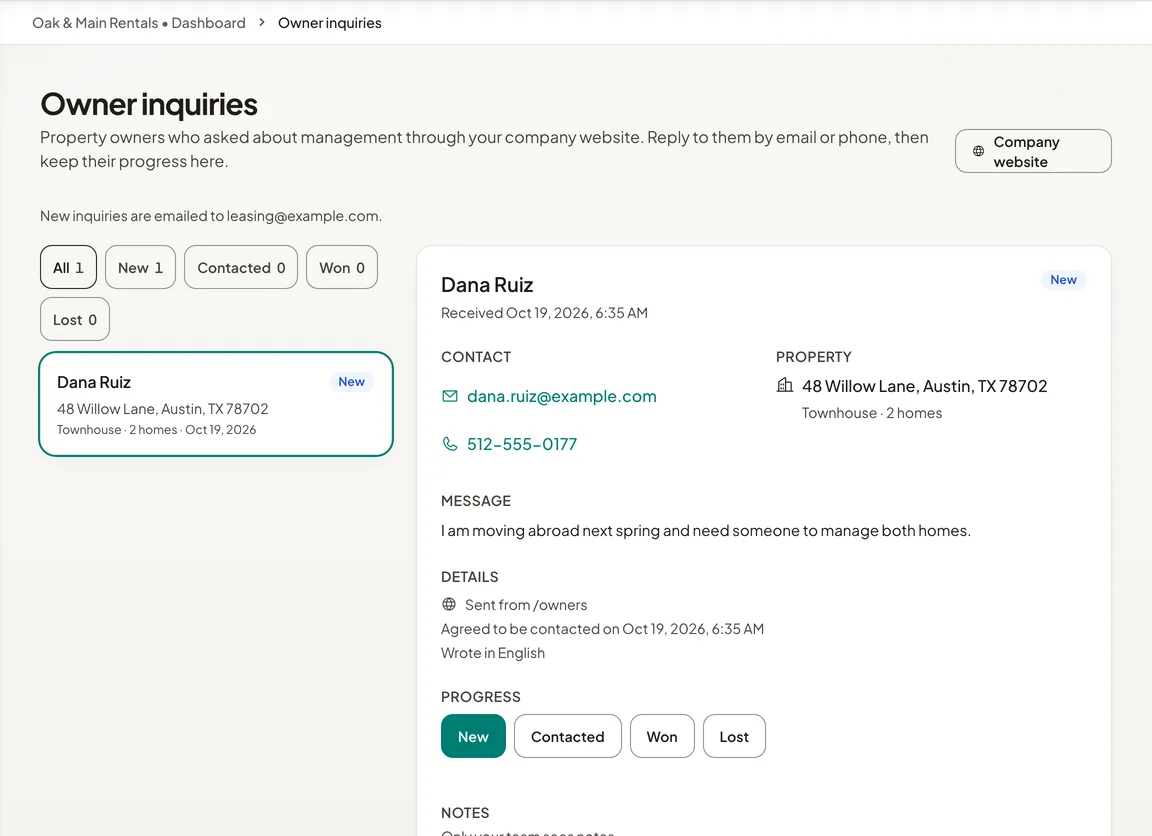Image resolution: width=1152 pixels, height=836 pixels.
Task: Switch to the Won 0 filter
Action: (x=342, y=267)
